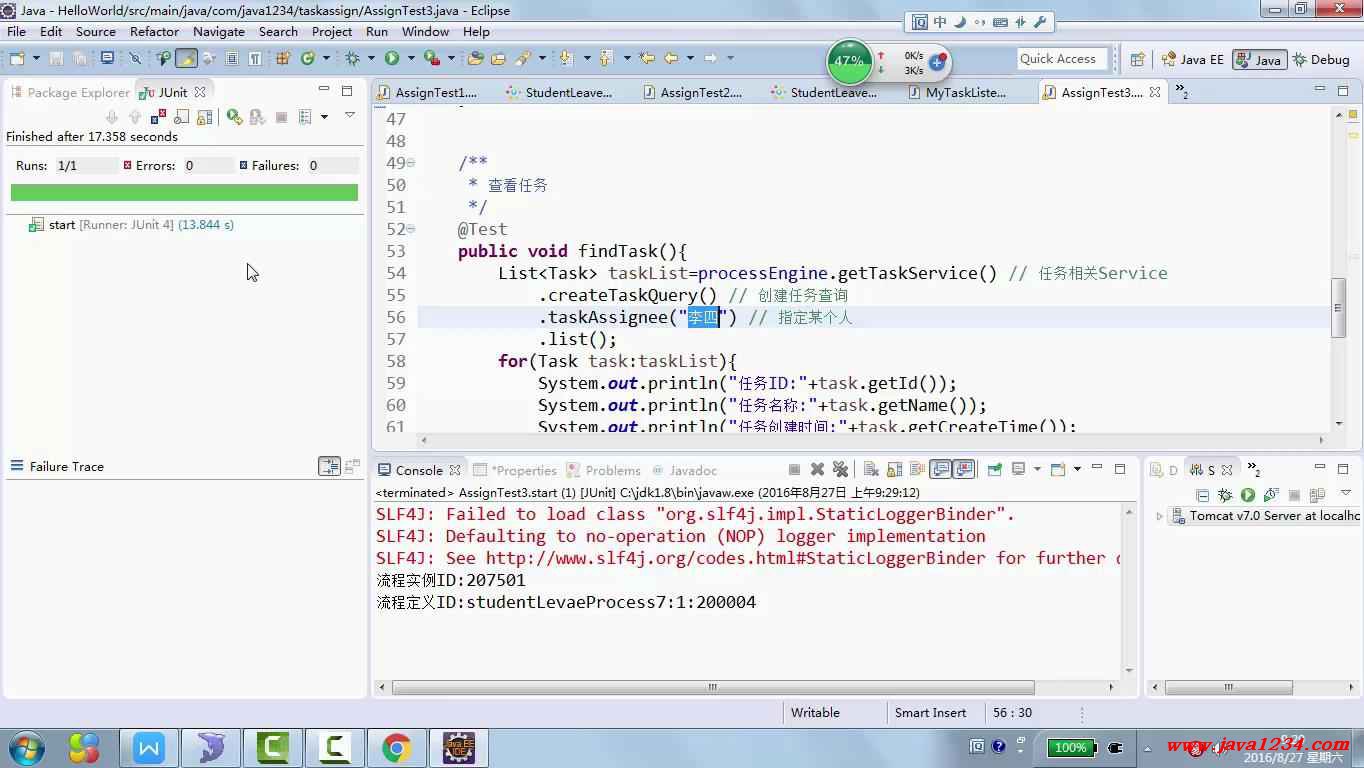The height and width of the screenshot is (768, 1364).
Task: Click the Debug bug toolbar icon
Action: click(x=352, y=58)
